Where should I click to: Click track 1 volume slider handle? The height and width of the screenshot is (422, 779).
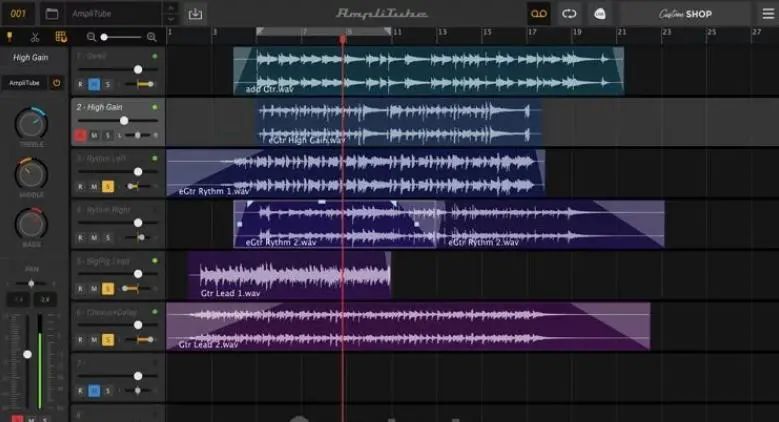(138, 70)
